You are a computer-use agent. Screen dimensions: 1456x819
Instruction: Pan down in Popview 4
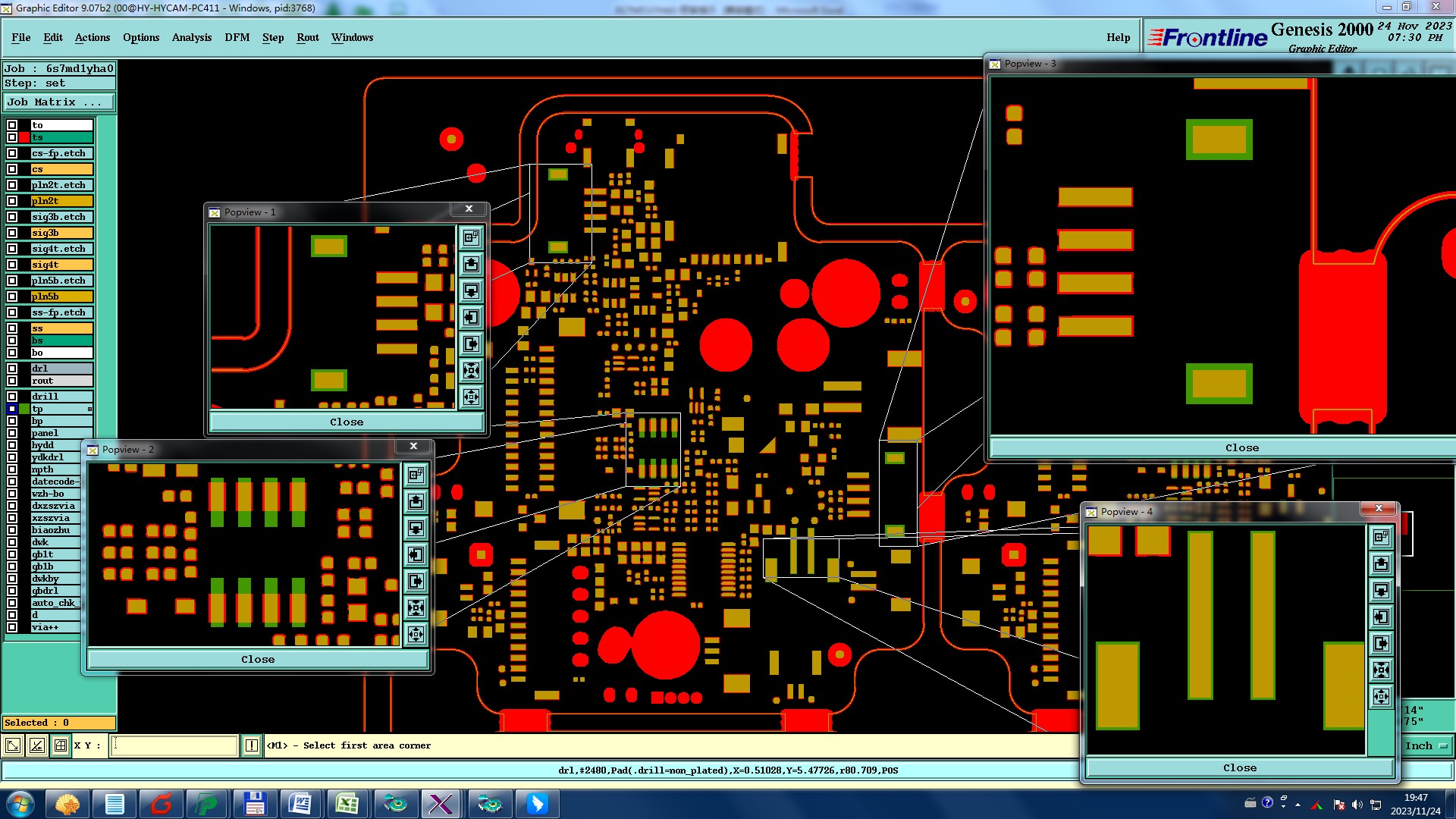1381,590
